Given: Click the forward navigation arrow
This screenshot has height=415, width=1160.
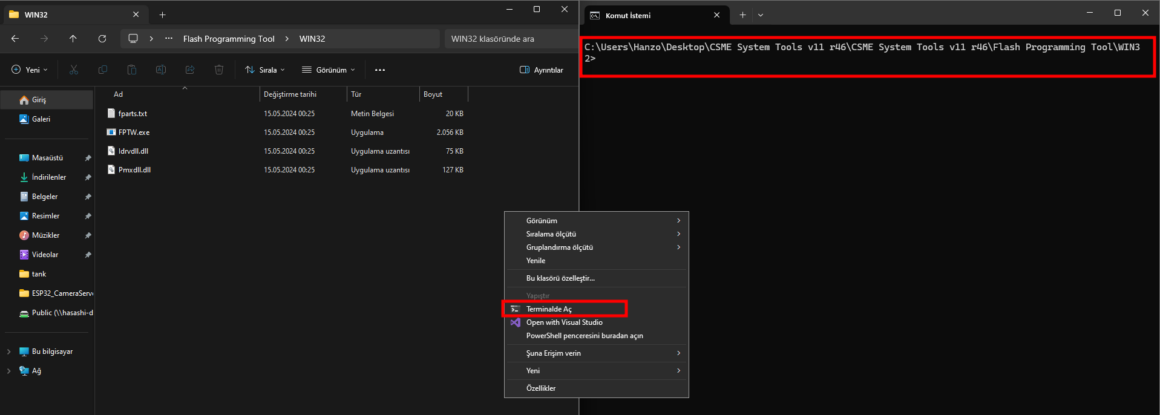Looking at the screenshot, I should point(44,38).
